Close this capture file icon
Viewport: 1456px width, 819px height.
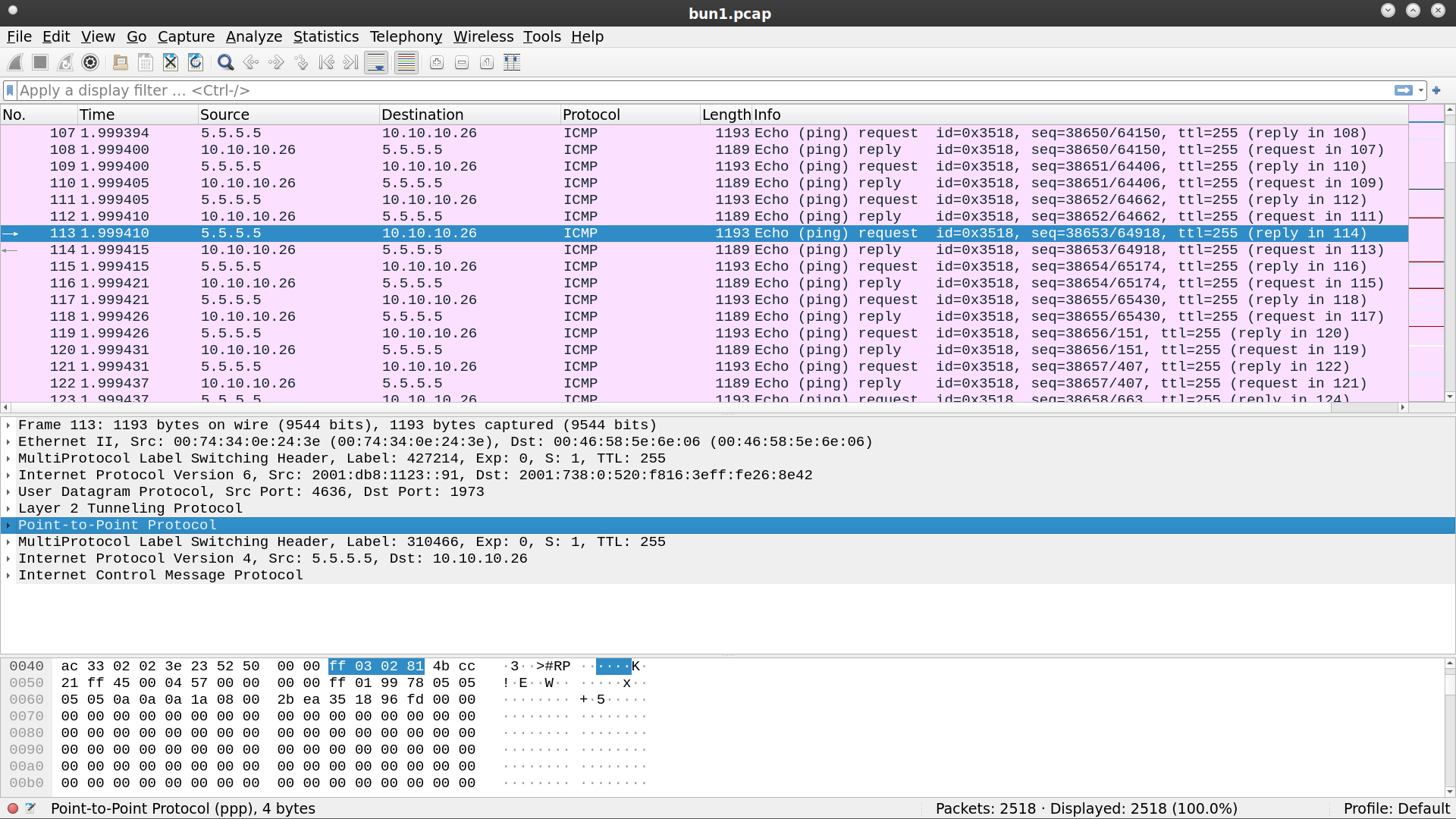(171, 63)
